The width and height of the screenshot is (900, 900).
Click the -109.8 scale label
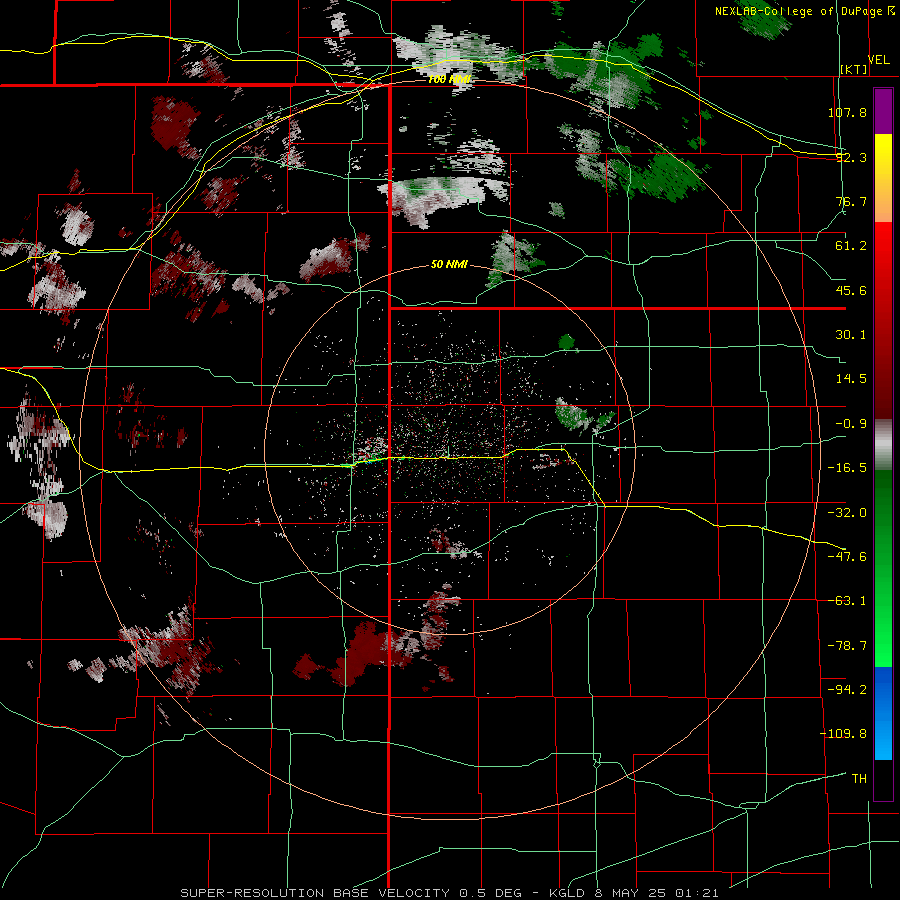pyautogui.click(x=844, y=734)
